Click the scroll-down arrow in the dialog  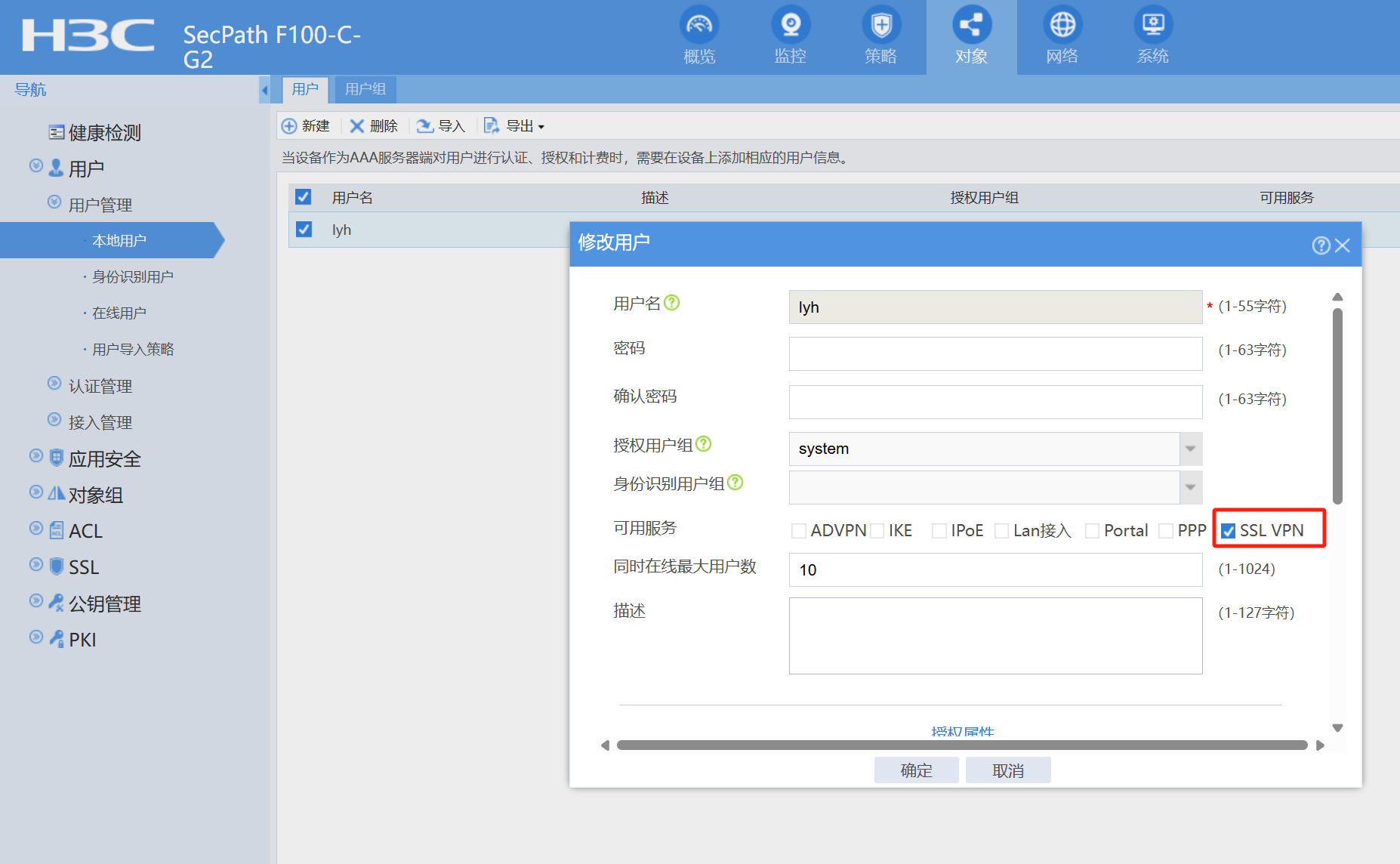coord(1337,728)
